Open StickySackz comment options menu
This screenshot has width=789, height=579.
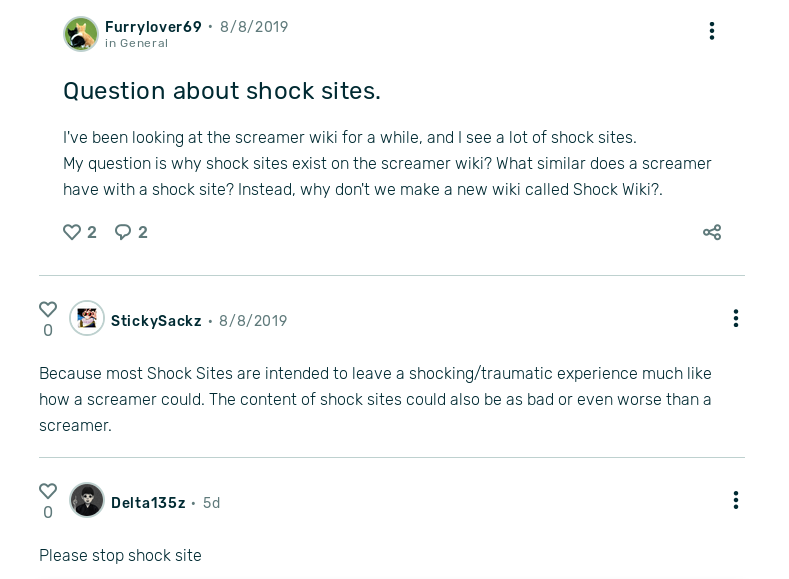pos(736,318)
